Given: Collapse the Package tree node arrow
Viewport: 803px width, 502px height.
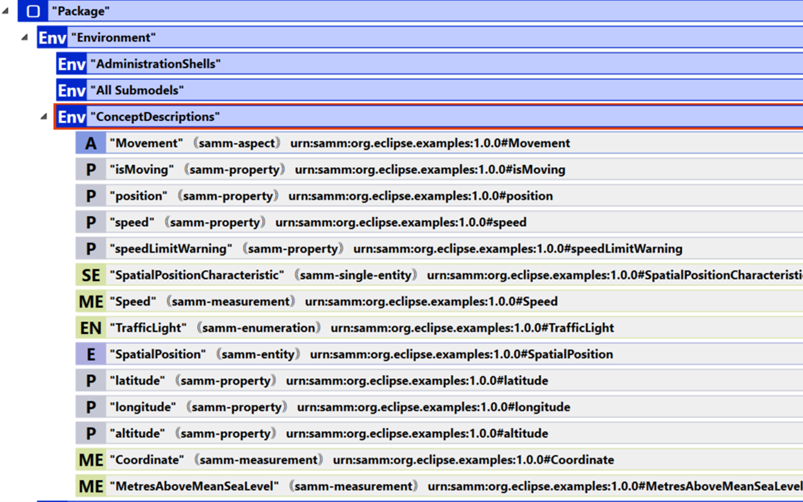Looking at the screenshot, I should pyautogui.click(x=5, y=10).
